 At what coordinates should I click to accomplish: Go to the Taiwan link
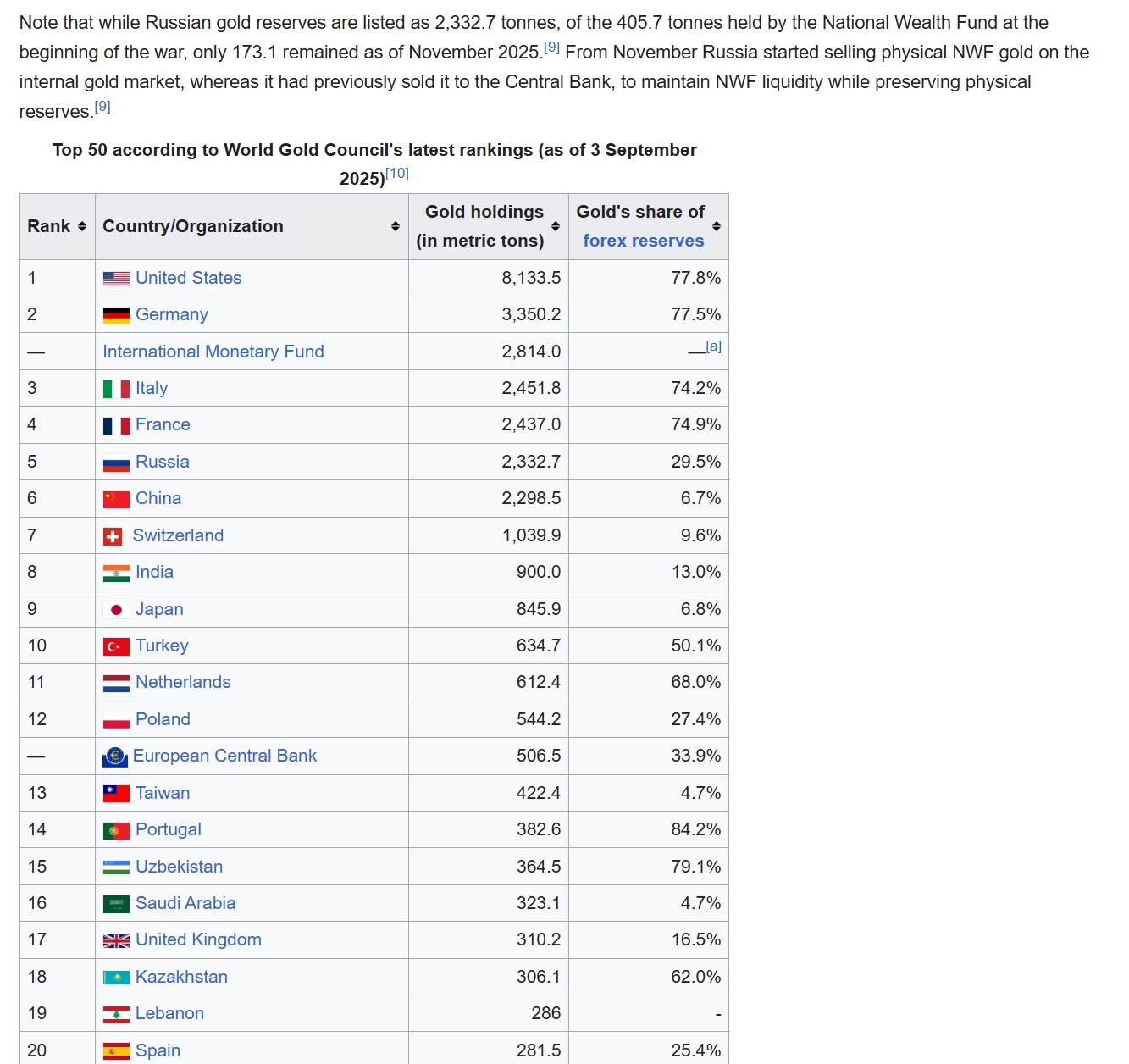[163, 793]
